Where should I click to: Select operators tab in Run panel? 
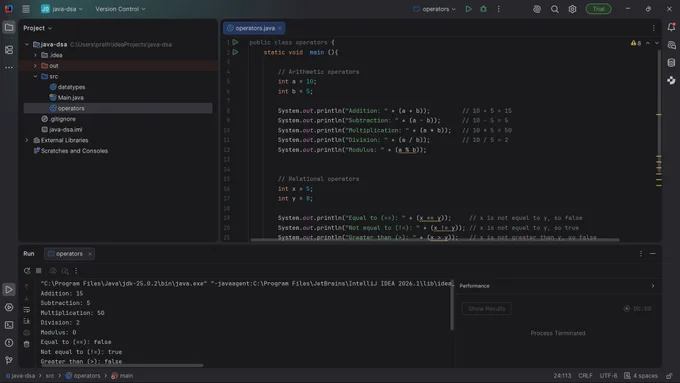coord(69,254)
